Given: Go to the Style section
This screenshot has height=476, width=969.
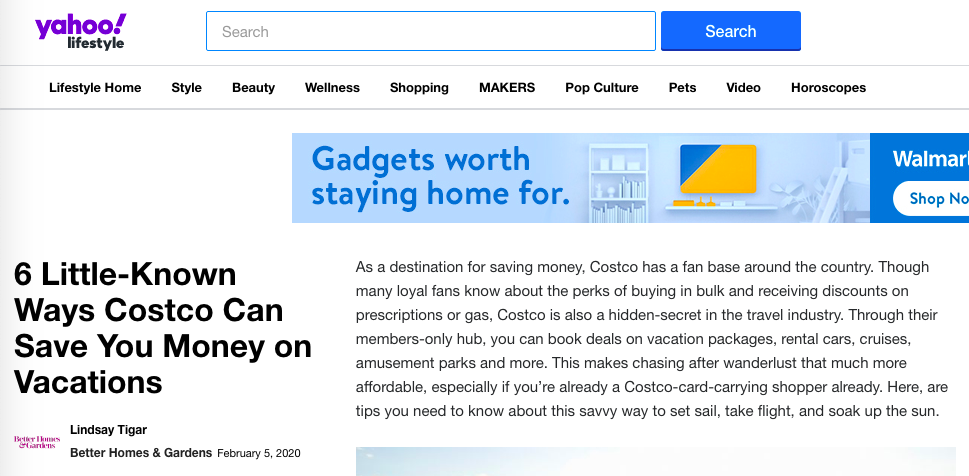Looking at the screenshot, I should [186, 88].
